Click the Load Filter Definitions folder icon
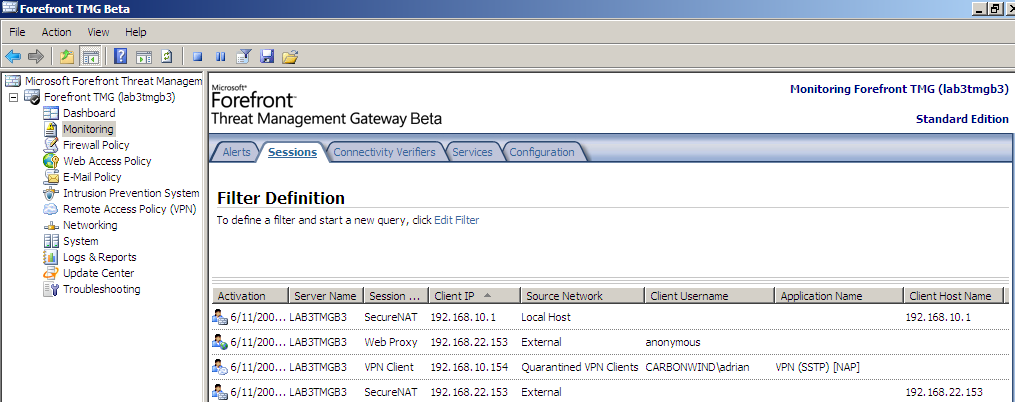 (290, 56)
